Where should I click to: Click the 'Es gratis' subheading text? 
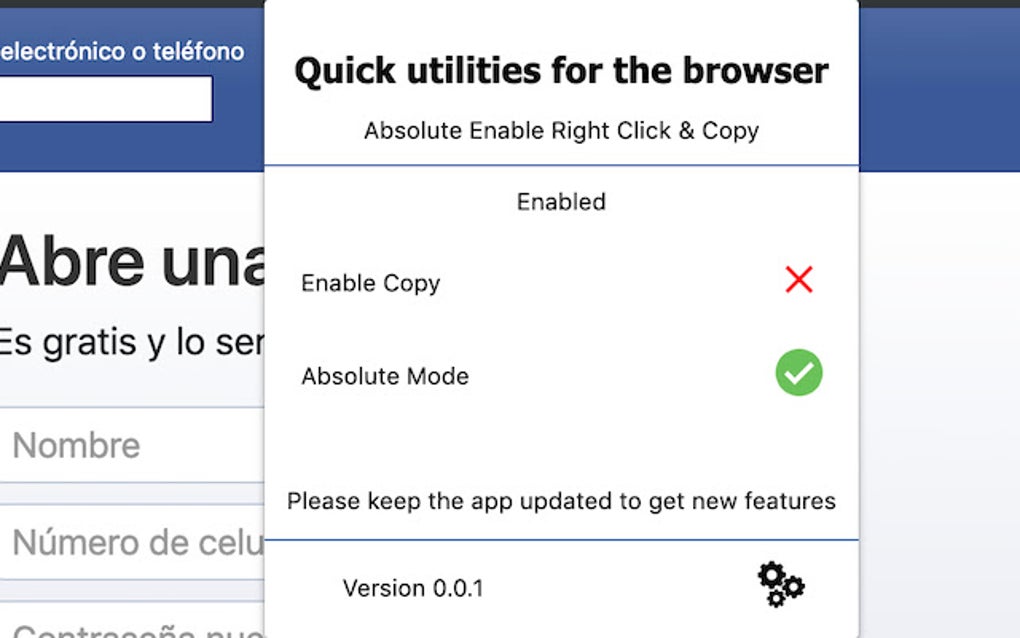pos(130,342)
